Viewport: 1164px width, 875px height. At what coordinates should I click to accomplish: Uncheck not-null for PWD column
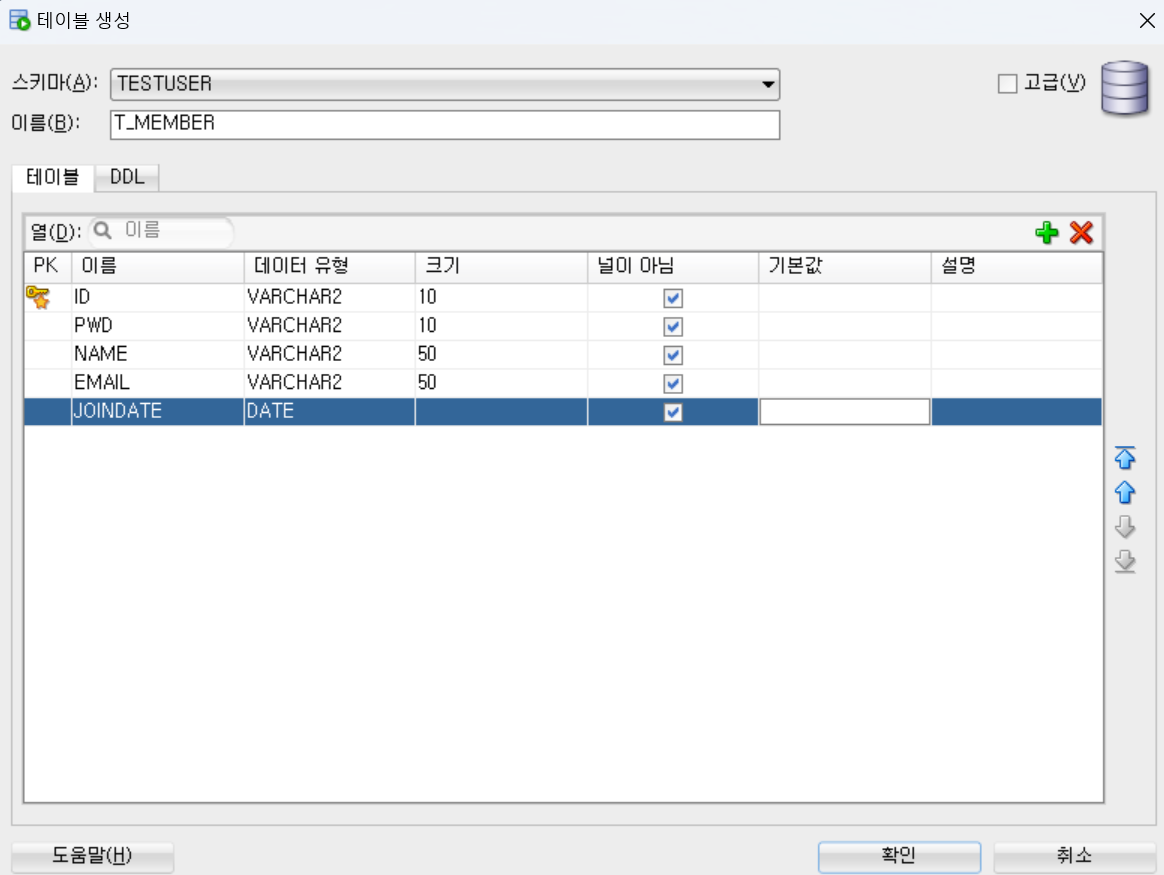coord(673,327)
